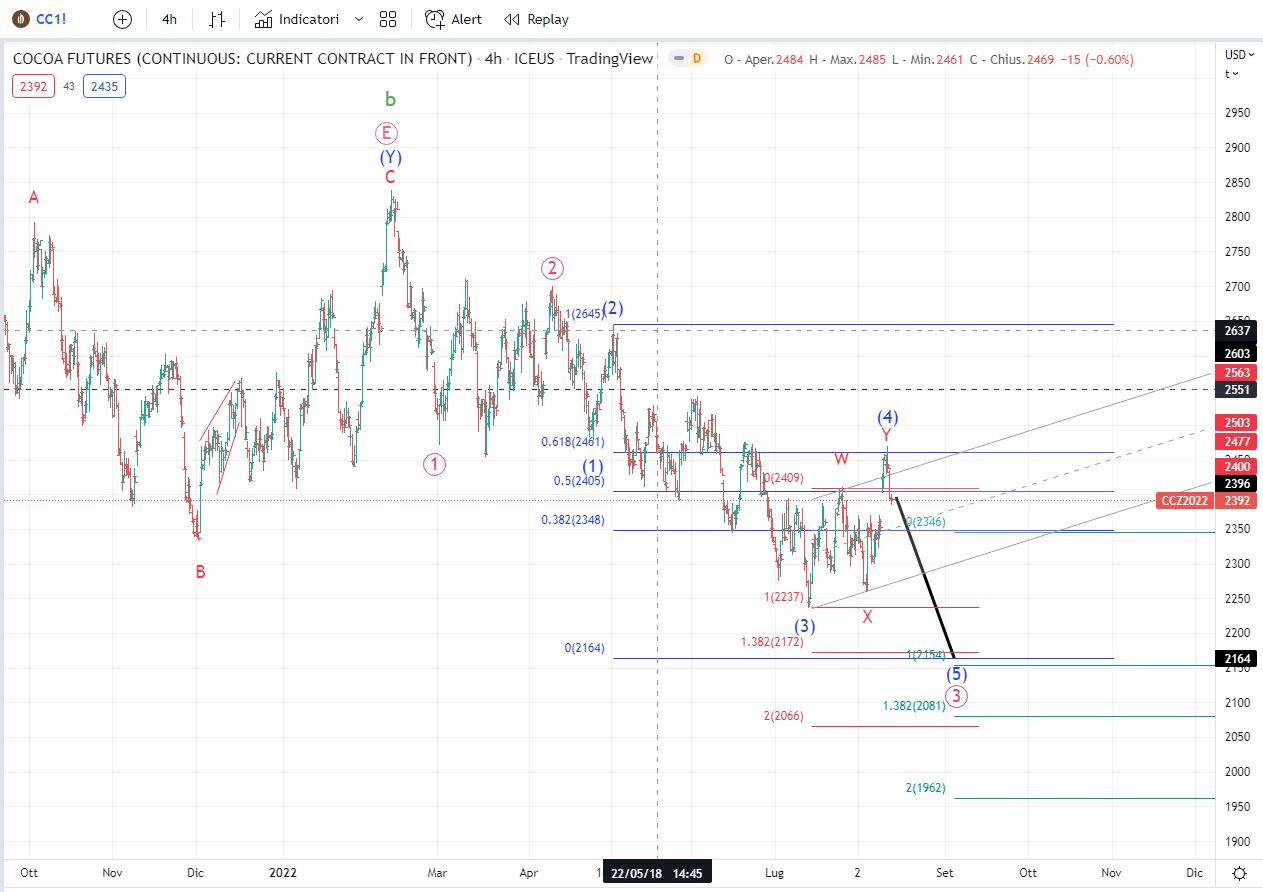Expand the unit 't' dropdown

(1232, 73)
